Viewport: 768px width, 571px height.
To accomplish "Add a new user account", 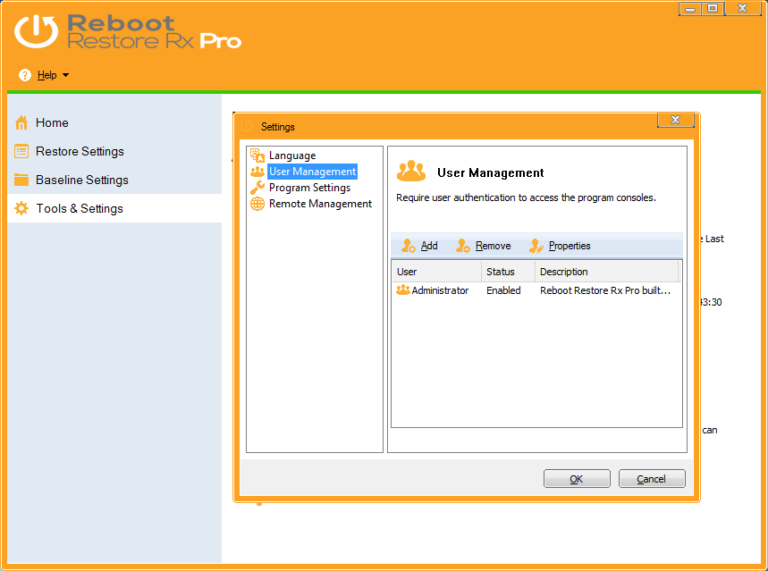I will [x=419, y=245].
